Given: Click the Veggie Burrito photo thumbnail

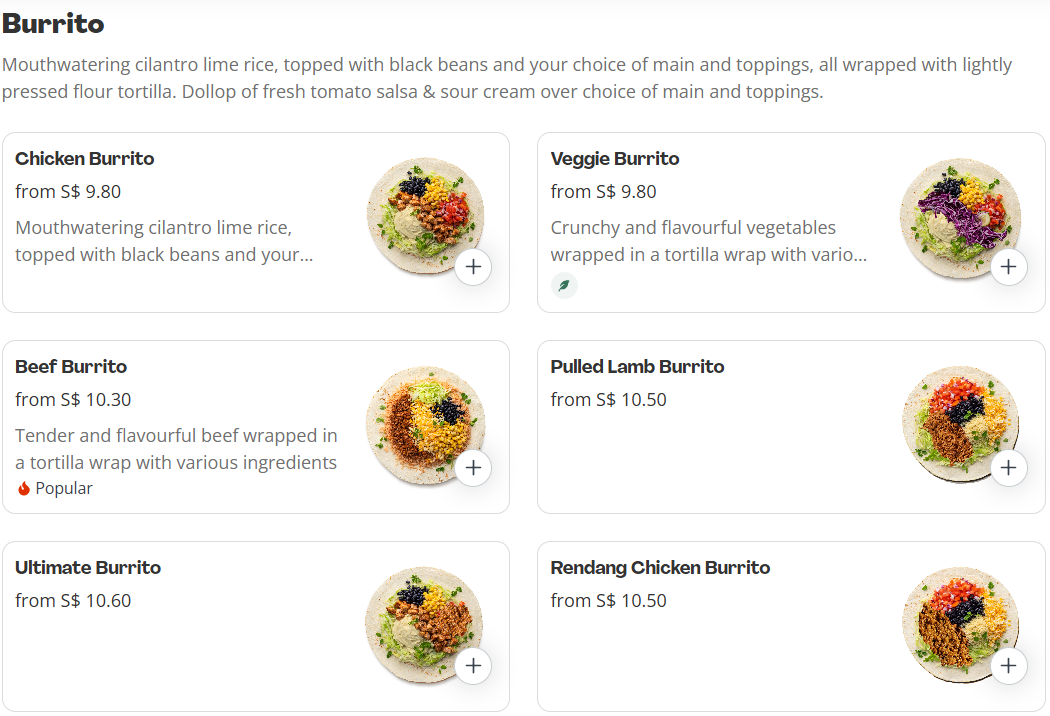Looking at the screenshot, I should click(x=960, y=215).
